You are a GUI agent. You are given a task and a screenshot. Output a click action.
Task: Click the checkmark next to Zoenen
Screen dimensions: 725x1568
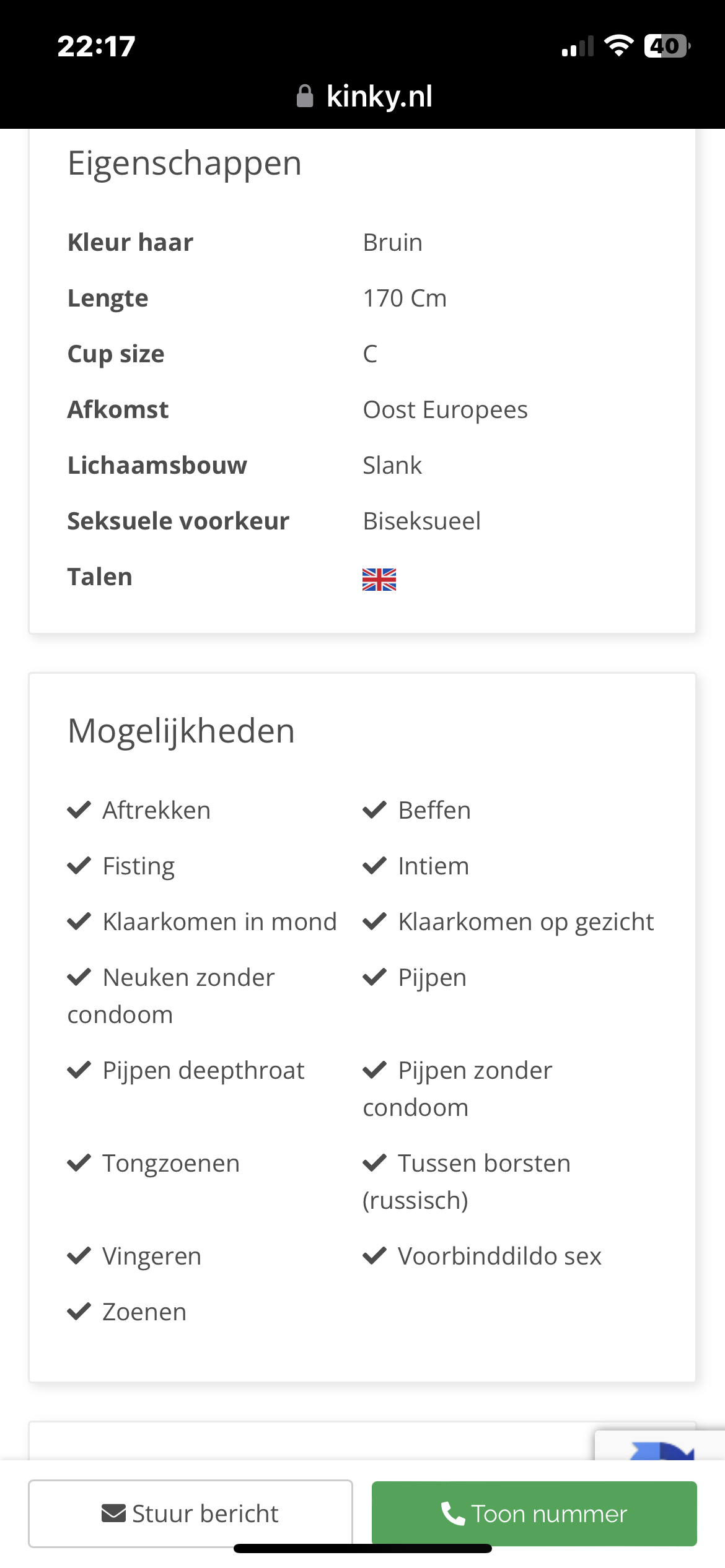click(x=79, y=1312)
